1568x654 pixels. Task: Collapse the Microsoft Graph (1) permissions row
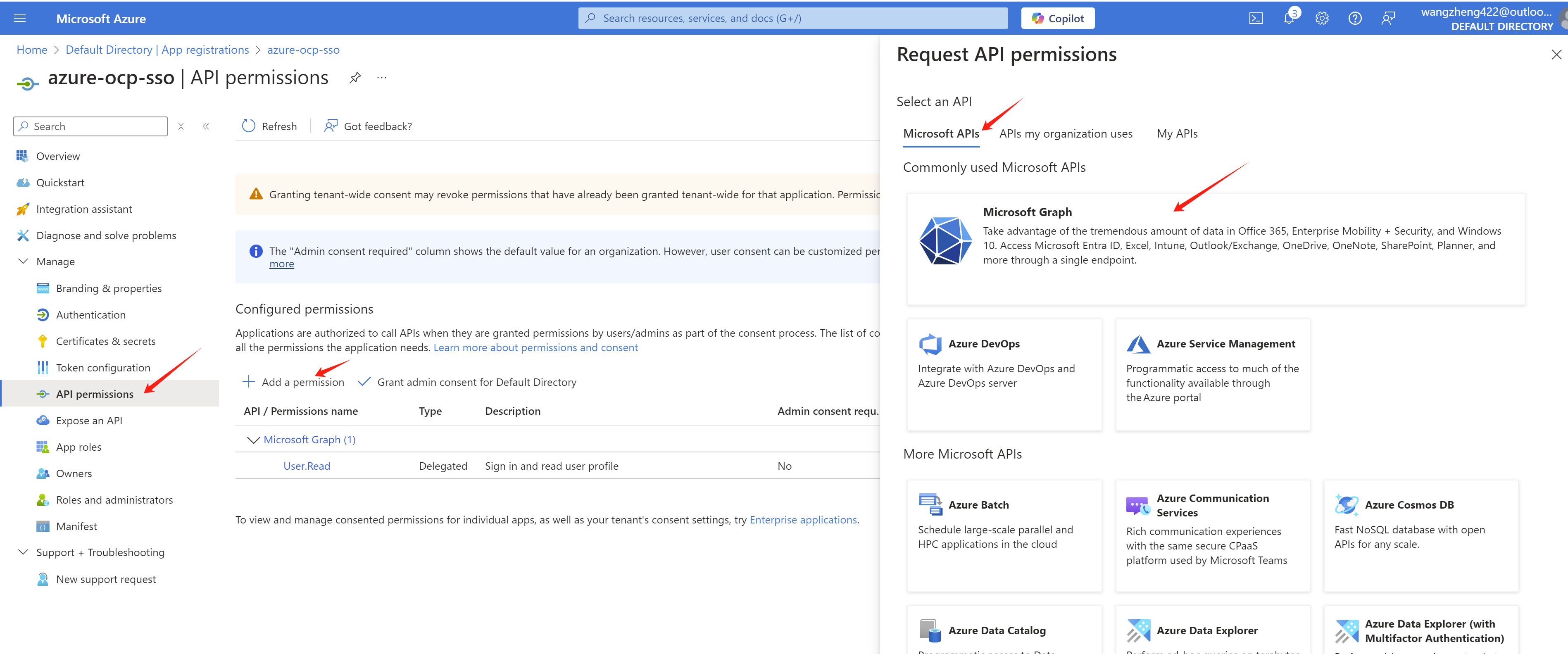coord(253,440)
